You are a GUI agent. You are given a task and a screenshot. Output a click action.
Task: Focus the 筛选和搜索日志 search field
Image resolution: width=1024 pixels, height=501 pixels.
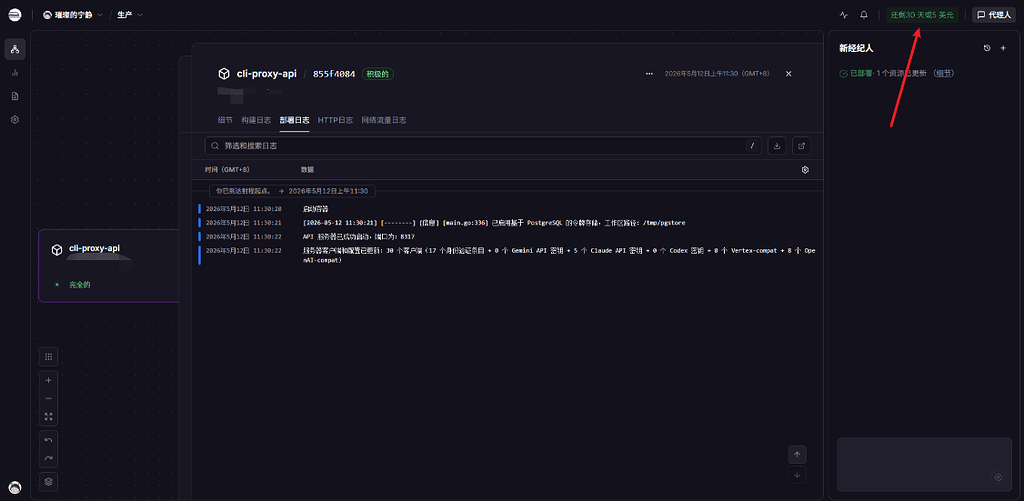pos(483,146)
